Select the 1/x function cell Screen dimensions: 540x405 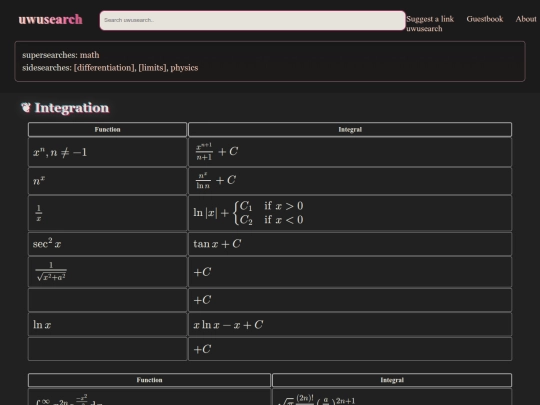point(107,213)
